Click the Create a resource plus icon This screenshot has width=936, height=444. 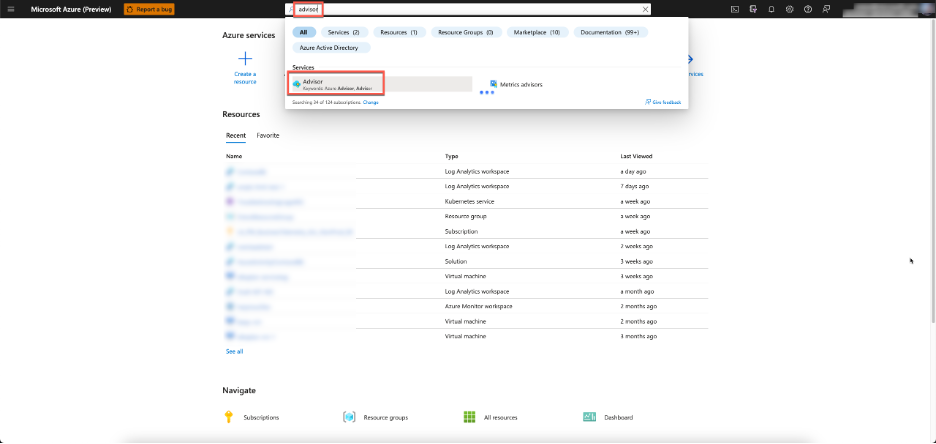click(245, 58)
